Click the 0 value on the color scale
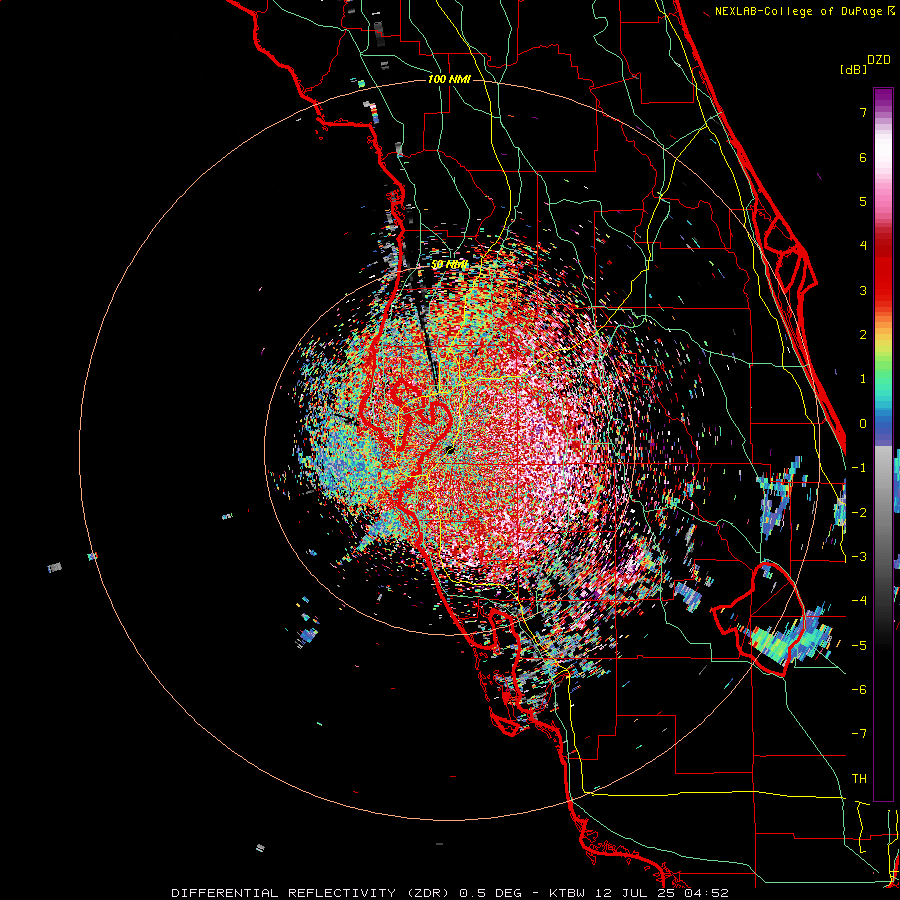The height and width of the screenshot is (900, 900). tap(863, 424)
